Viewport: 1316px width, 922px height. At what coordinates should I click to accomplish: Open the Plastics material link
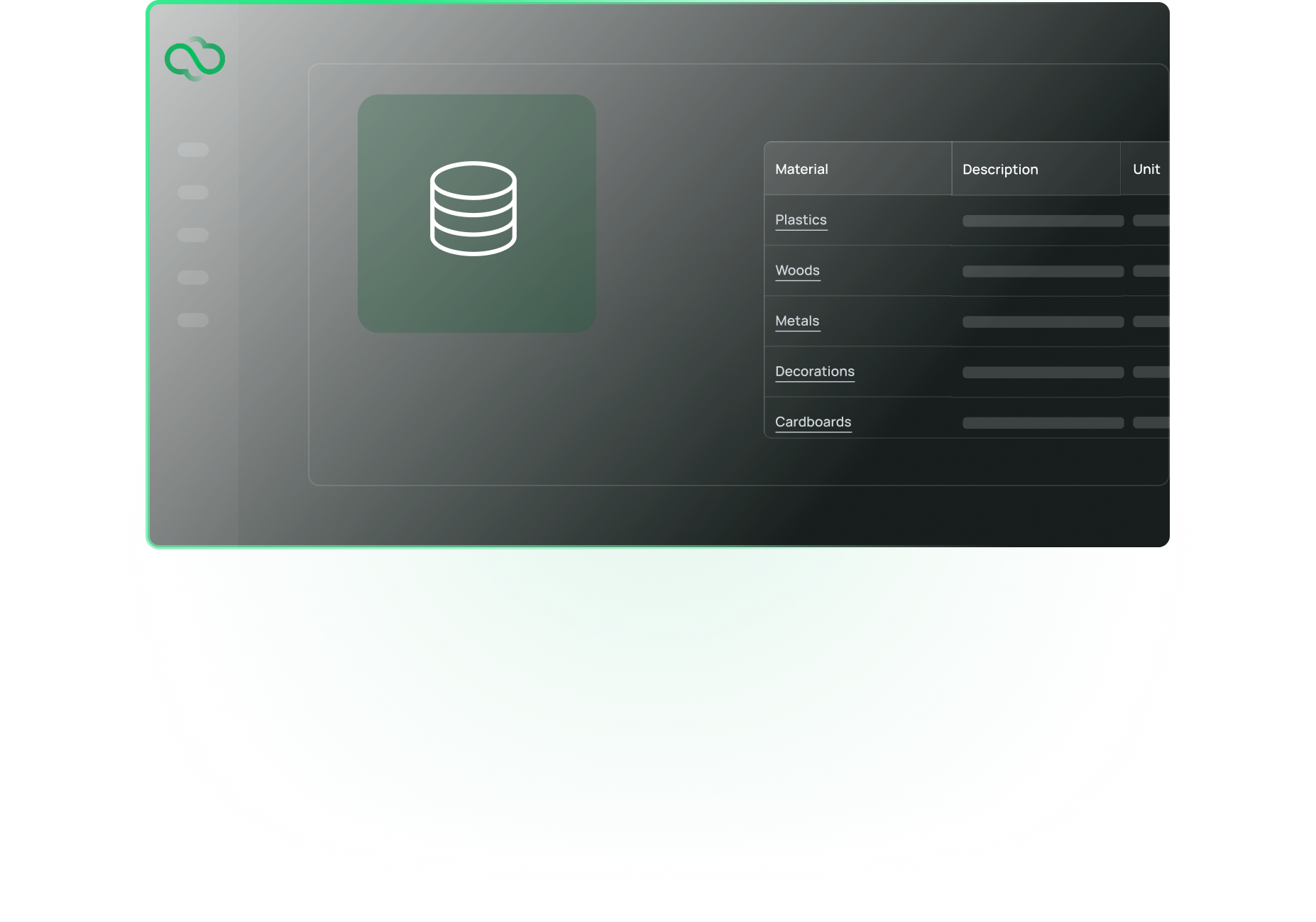coord(801,220)
